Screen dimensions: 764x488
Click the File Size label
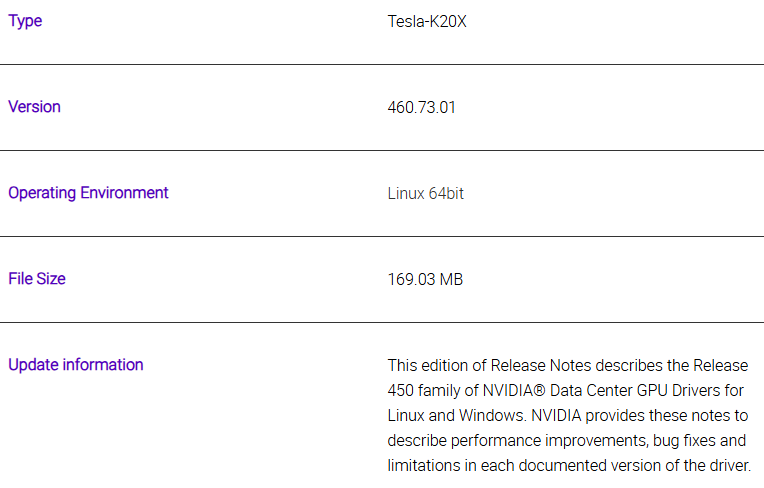click(37, 279)
